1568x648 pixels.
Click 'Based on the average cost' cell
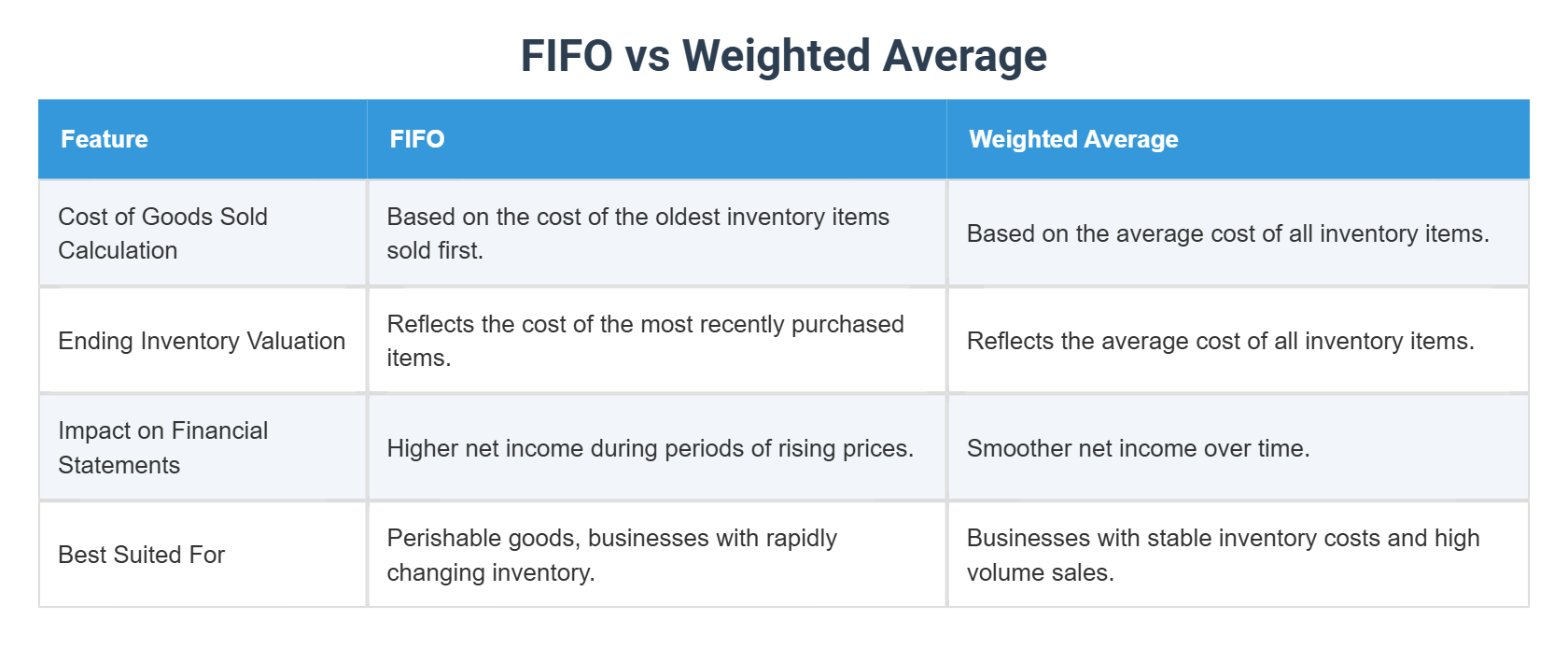[x=1227, y=233]
